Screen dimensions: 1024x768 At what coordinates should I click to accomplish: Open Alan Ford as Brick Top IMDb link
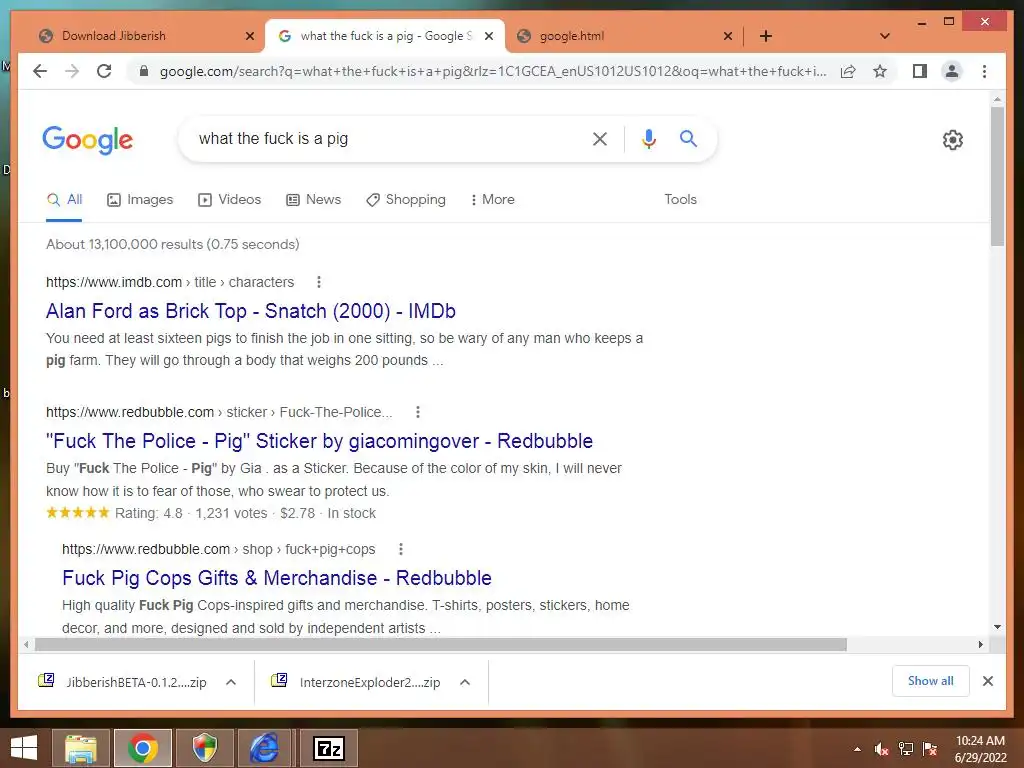pos(251,311)
